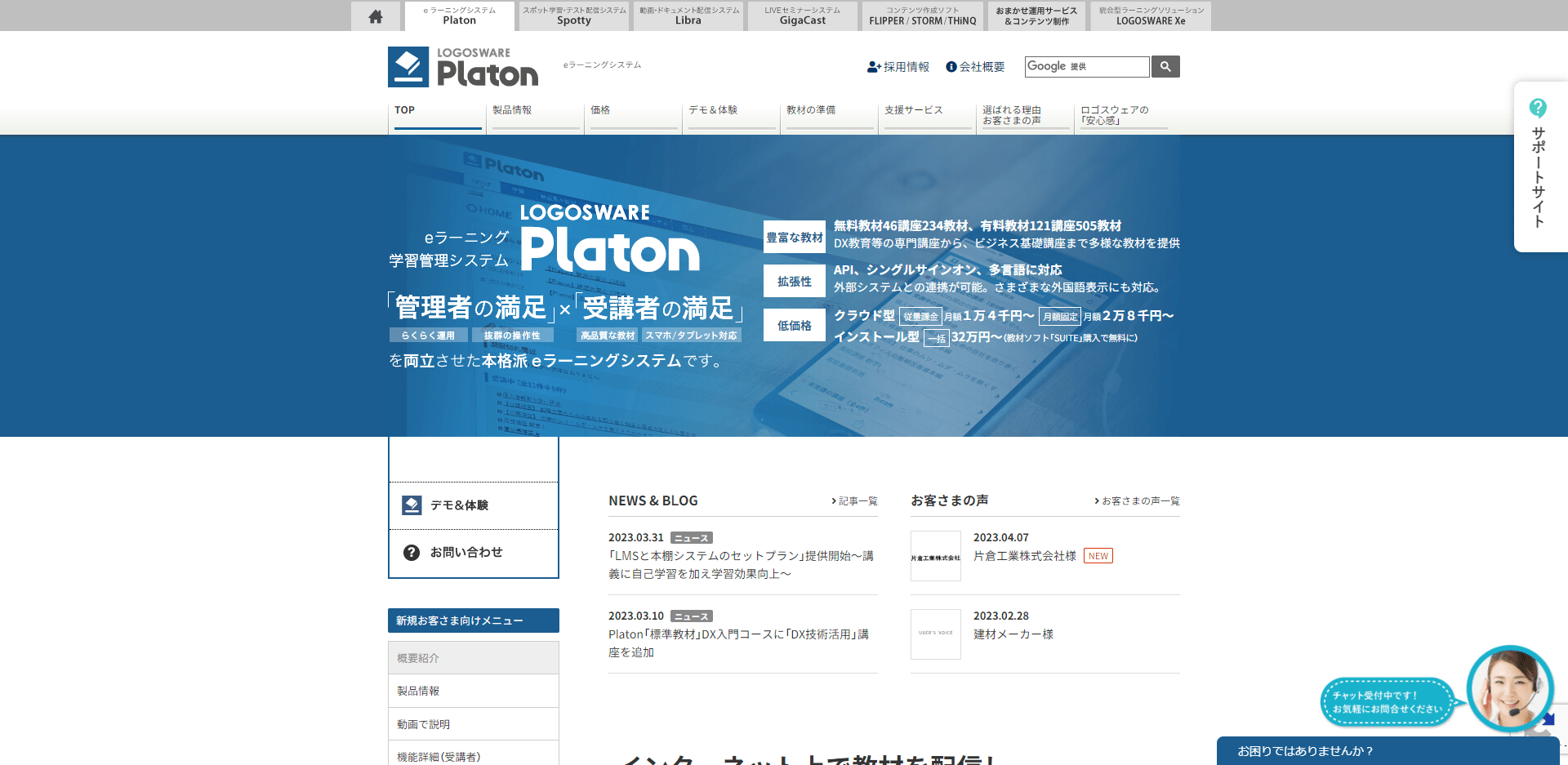Open デモ&体験 sidebar link

coord(474,505)
